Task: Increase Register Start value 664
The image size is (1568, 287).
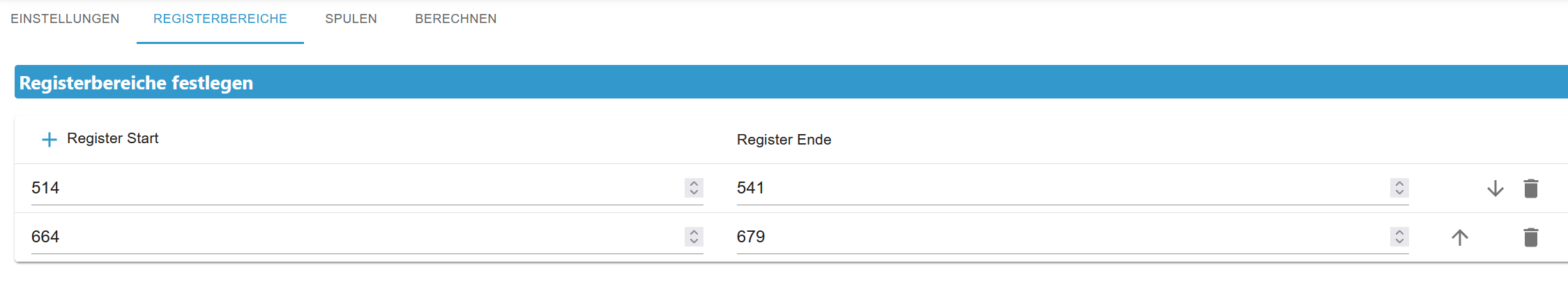Action: [694, 233]
